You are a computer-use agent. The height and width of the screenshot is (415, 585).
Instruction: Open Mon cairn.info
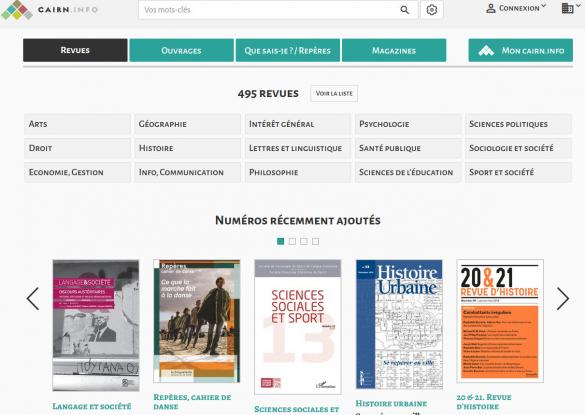click(520, 50)
